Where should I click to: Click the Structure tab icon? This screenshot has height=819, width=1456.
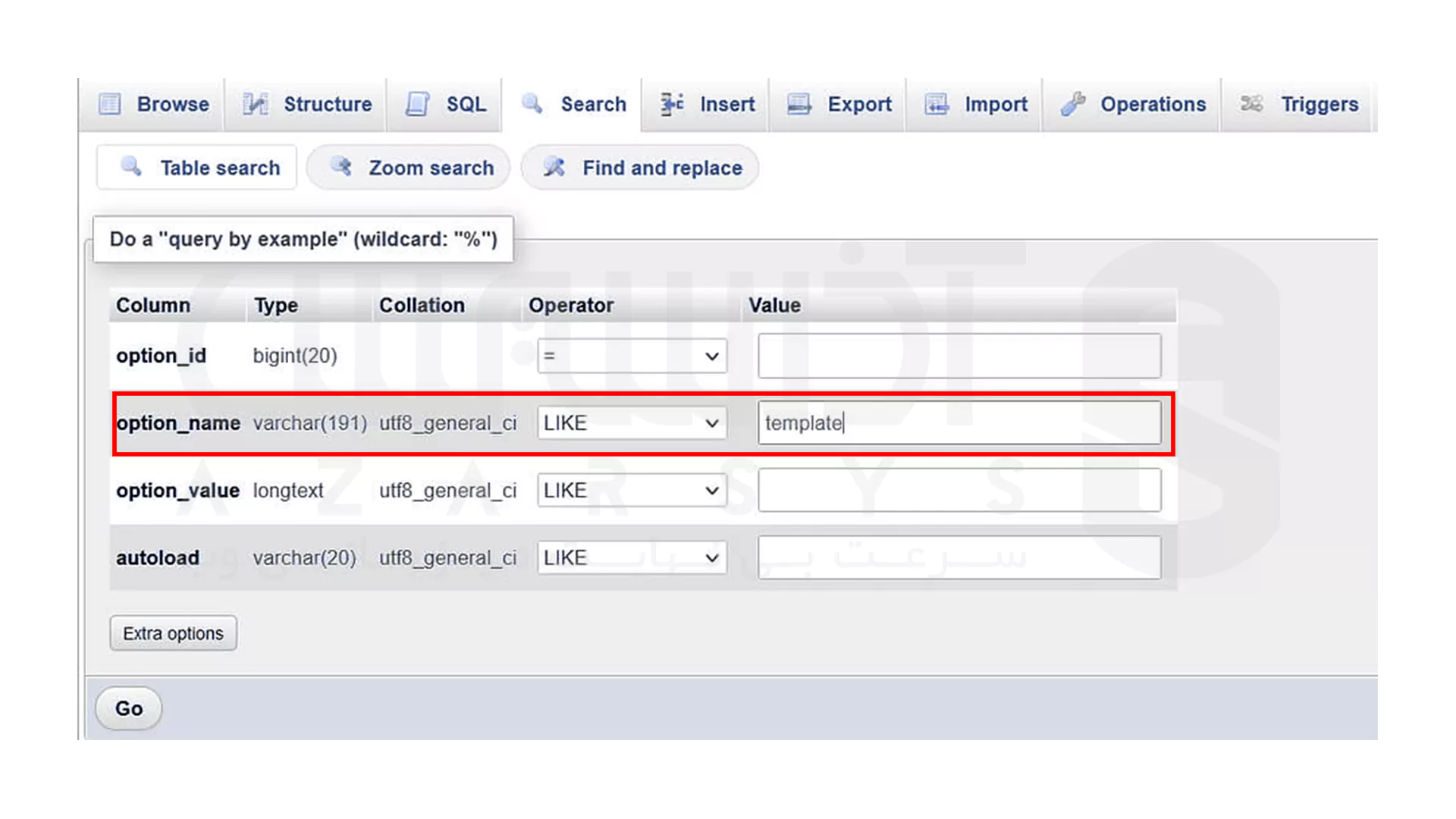click(255, 104)
